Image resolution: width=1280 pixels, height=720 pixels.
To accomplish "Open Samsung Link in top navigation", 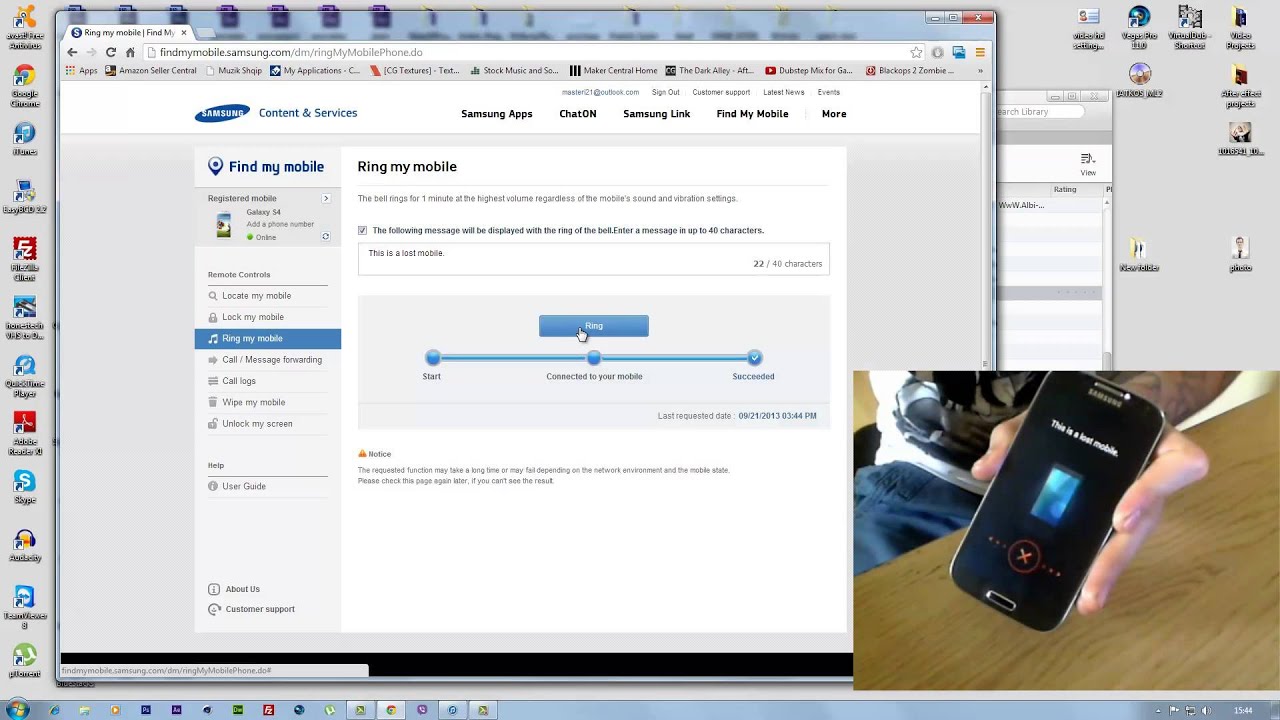I will point(656,114).
